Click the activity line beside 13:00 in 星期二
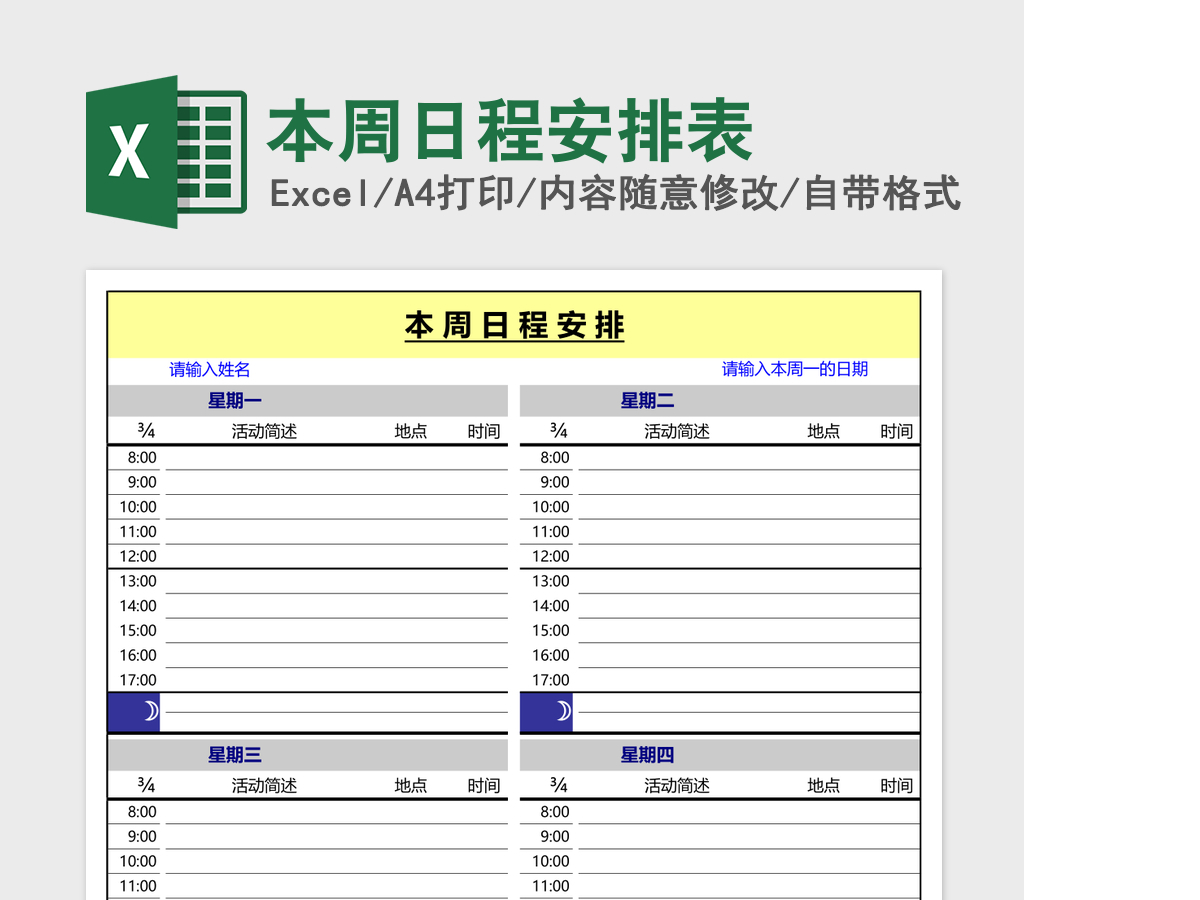The height and width of the screenshot is (900, 1200). [x=749, y=581]
